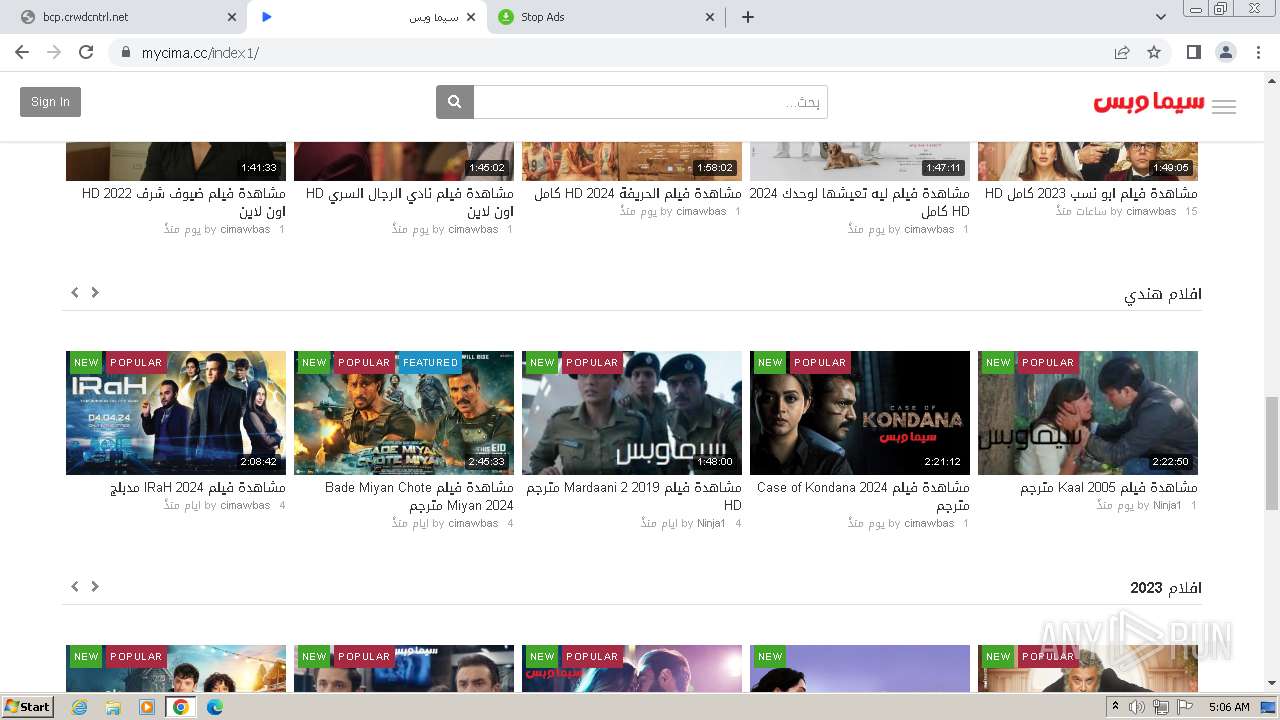Image resolution: width=1280 pixels, height=720 pixels.
Task: Click Chrome icon in the taskbar
Action: point(180,707)
